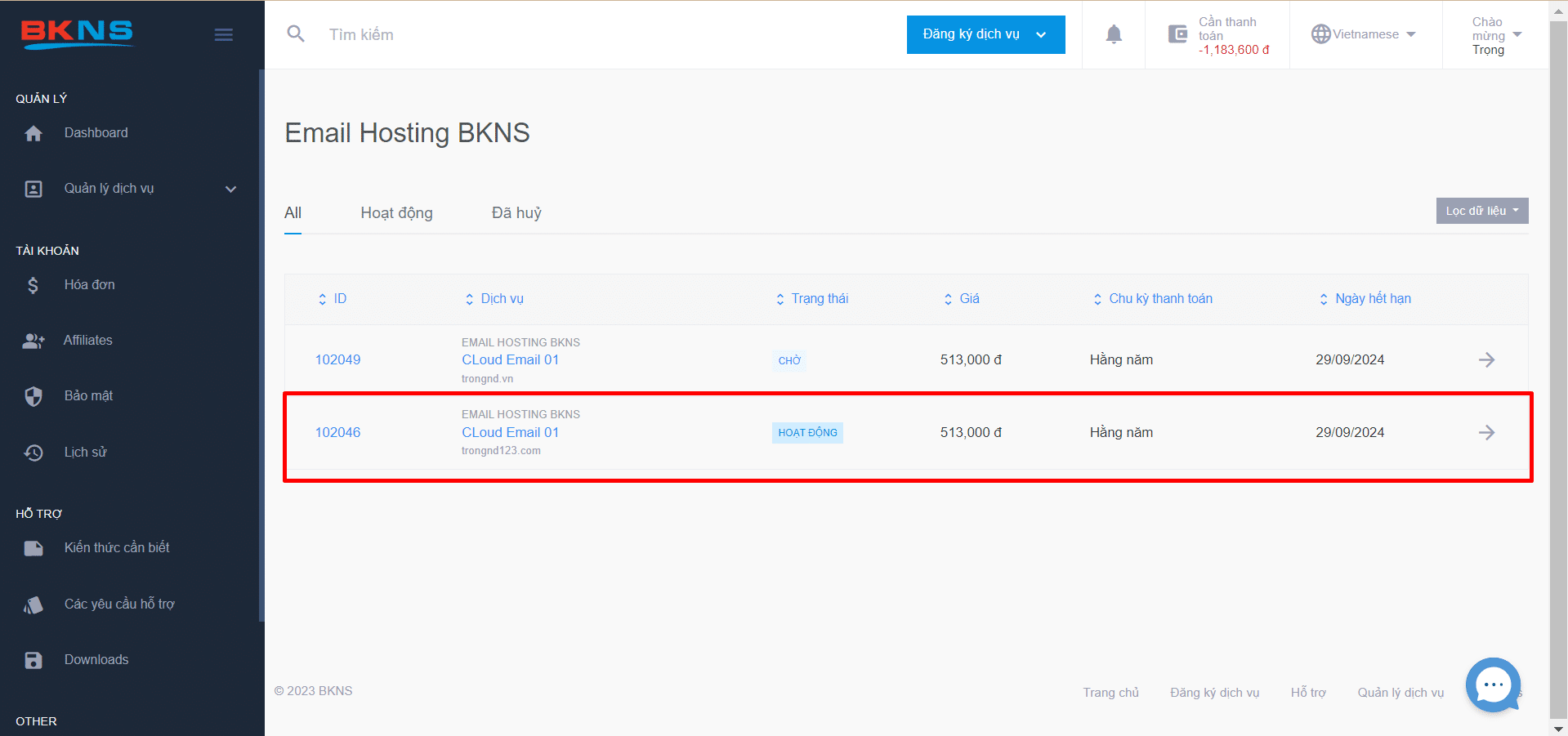Click the page scrollbar down arrow
Viewport: 1568px width, 736px height.
[1558, 729]
